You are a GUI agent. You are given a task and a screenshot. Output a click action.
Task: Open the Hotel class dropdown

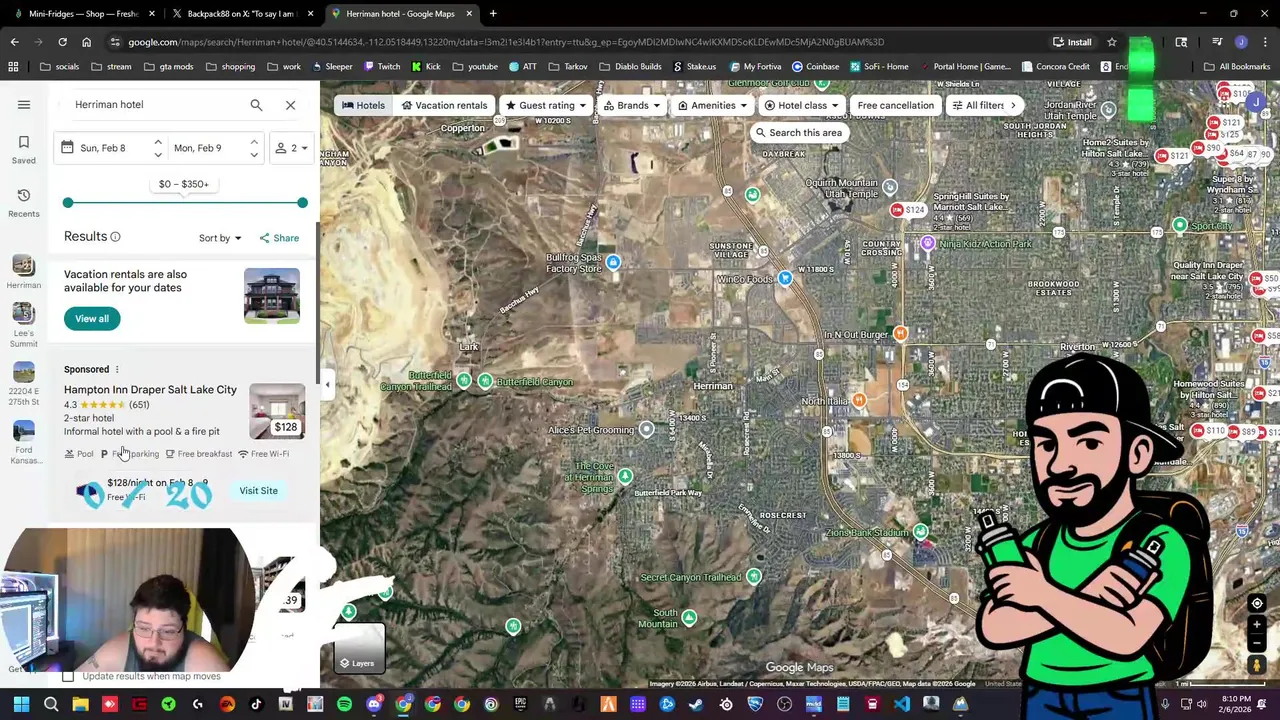click(801, 105)
